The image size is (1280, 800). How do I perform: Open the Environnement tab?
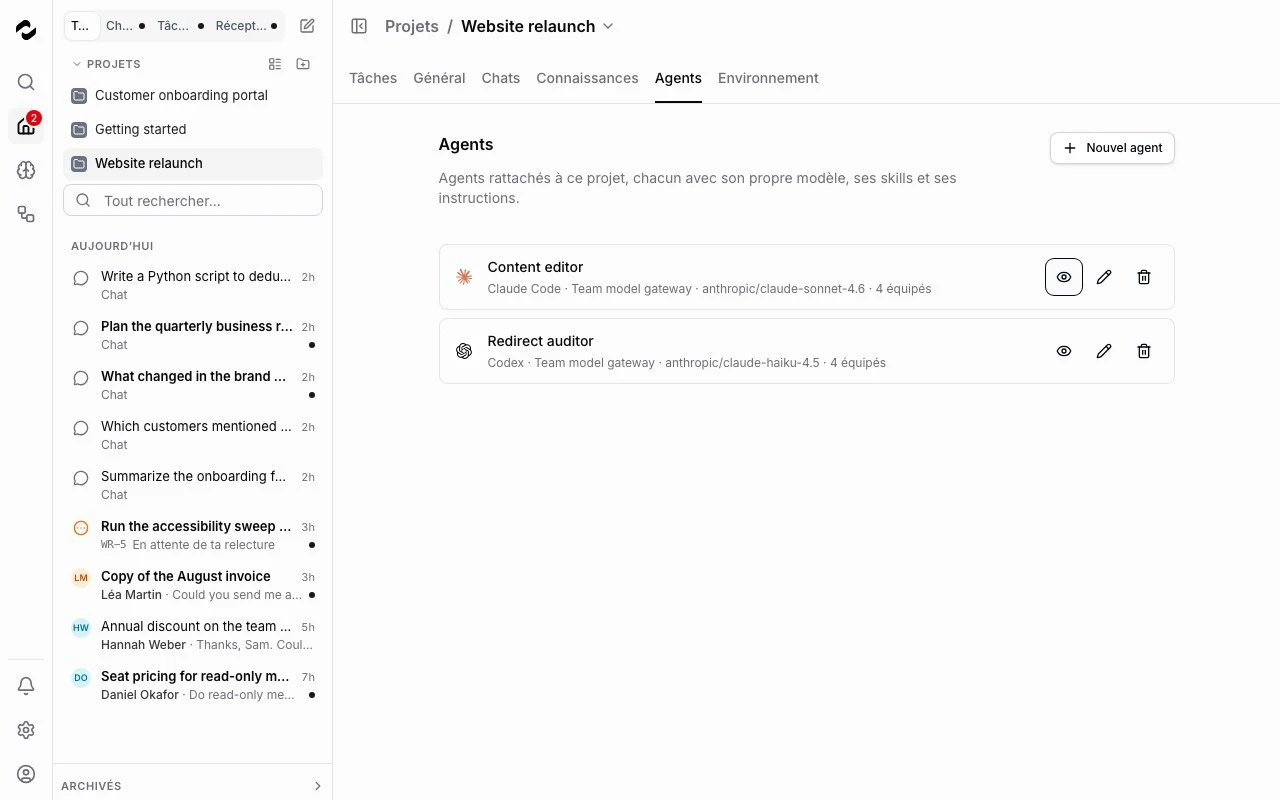(768, 78)
